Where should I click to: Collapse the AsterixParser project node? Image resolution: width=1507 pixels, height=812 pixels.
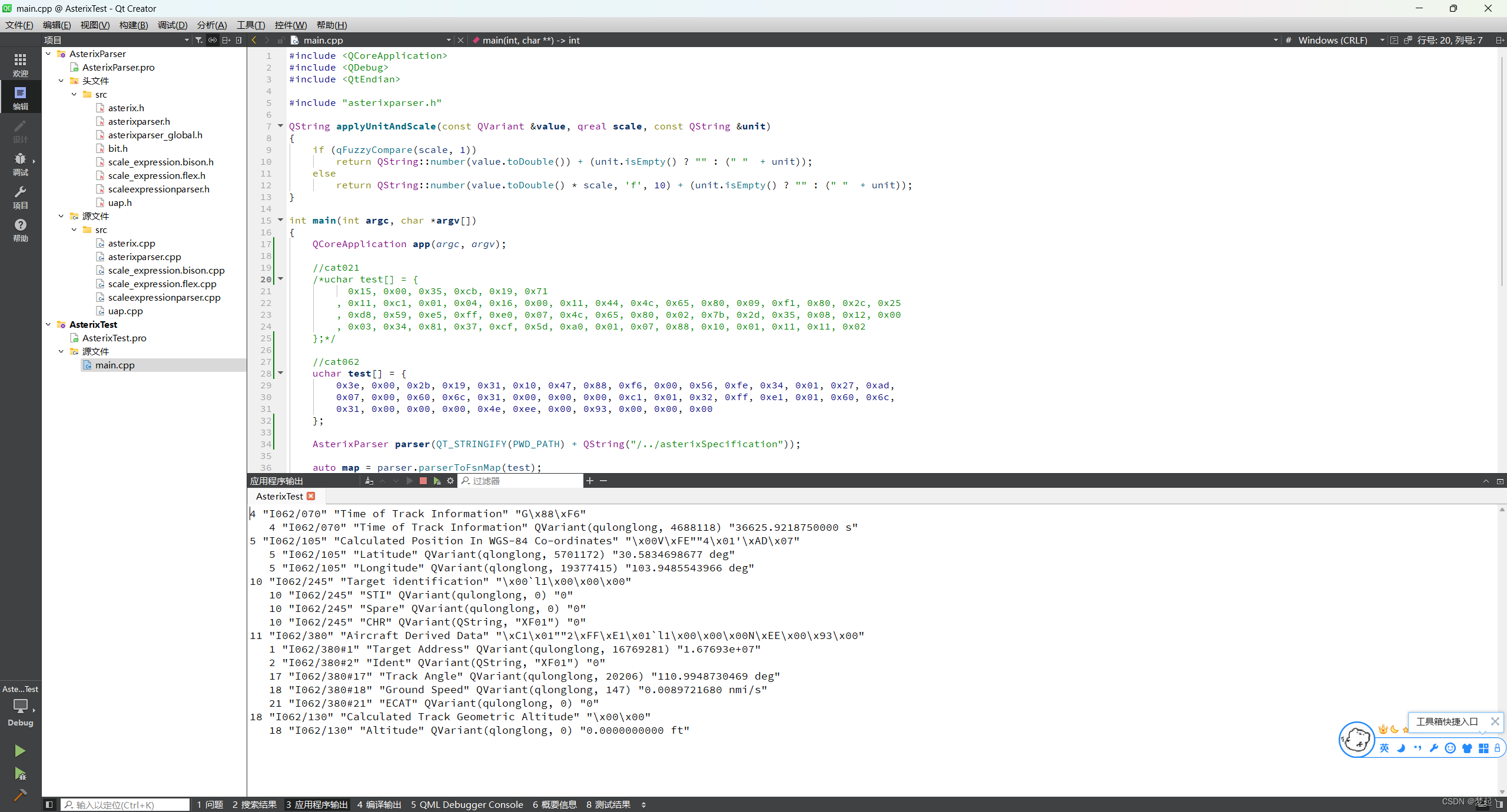pos(48,54)
